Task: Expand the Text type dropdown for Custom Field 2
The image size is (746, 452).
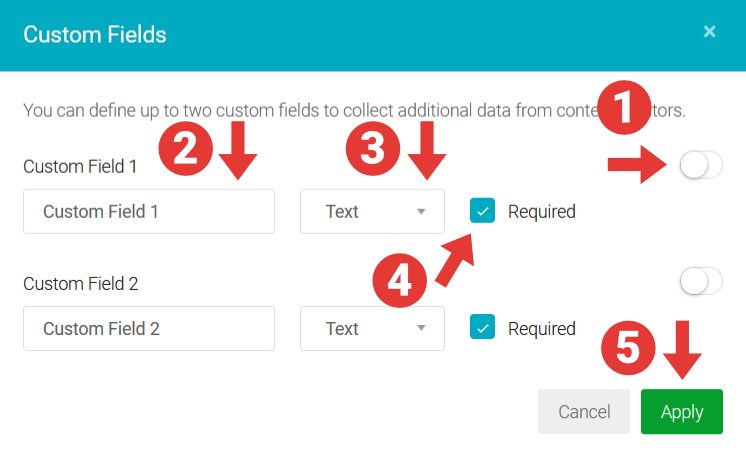Action: (372, 329)
